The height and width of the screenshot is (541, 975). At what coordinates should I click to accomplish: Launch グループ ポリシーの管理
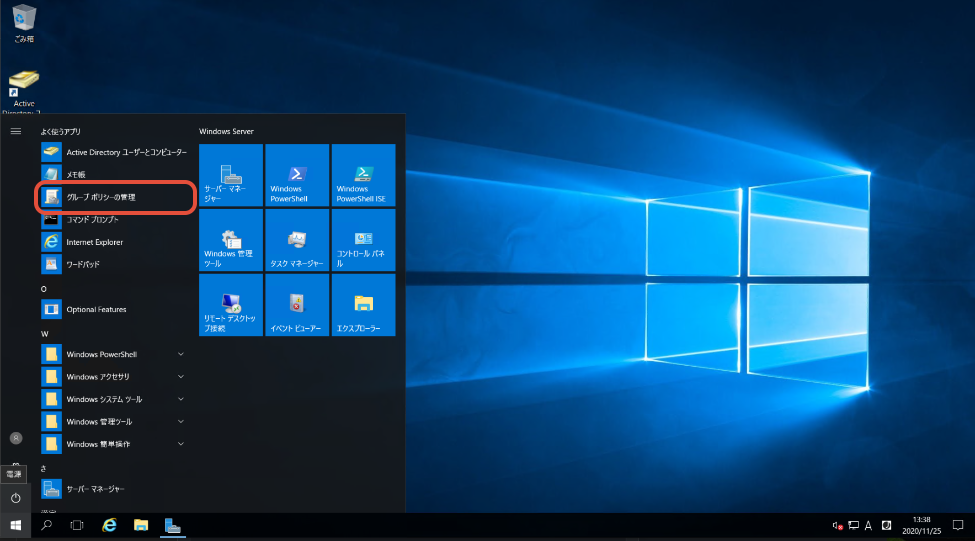click(x=115, y=197)
